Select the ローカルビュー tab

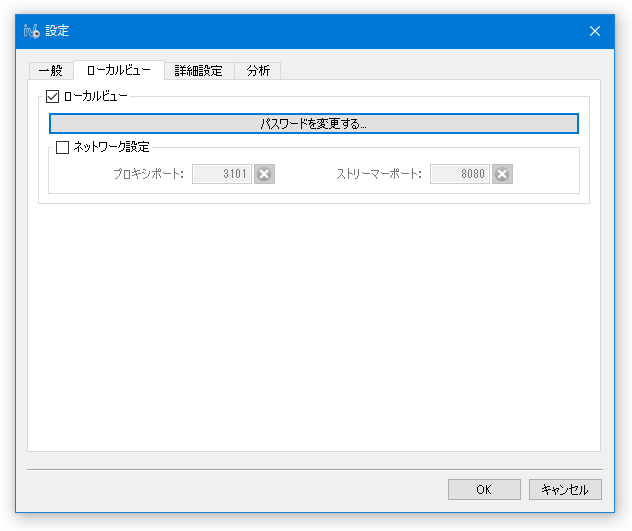pos(119,70)
